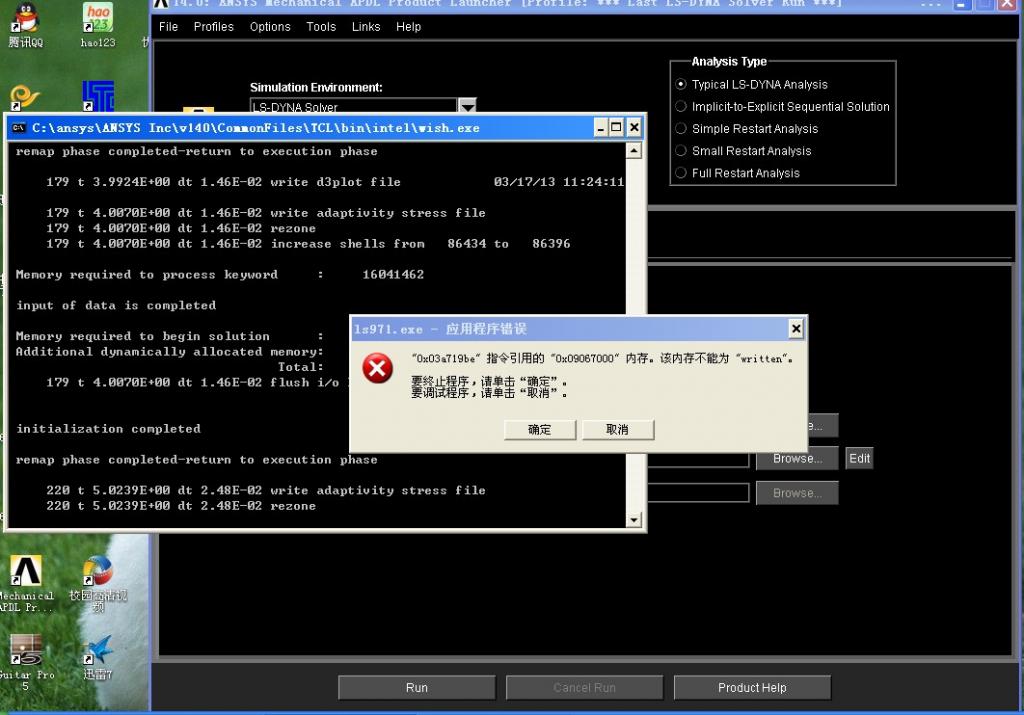
Task: Open the Xunlei 7 blue bird icon
Action: point(97,650)
